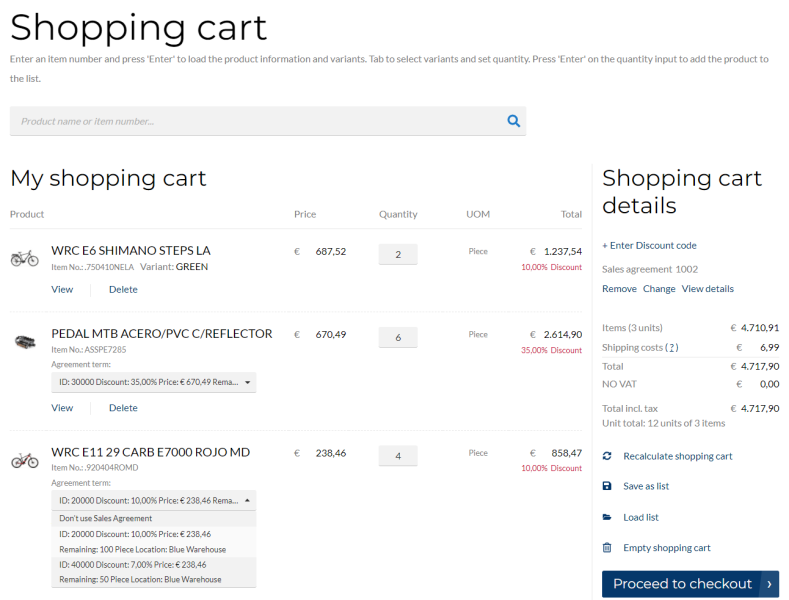Click the trash can icon
The image size is (789, 600).
point(607,548)
